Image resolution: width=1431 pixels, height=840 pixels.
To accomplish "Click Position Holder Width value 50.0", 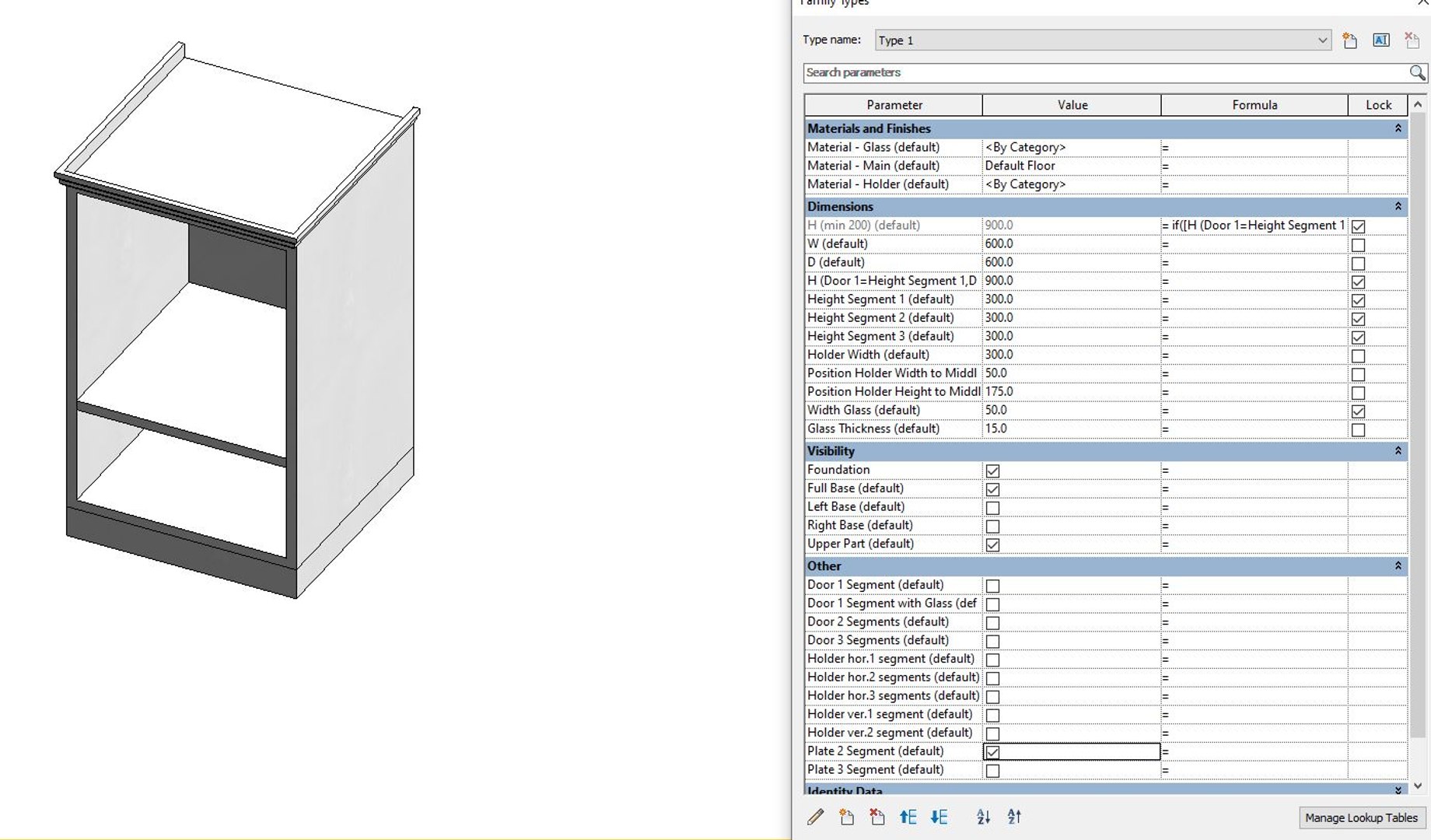I will (x=1072, y=373).
